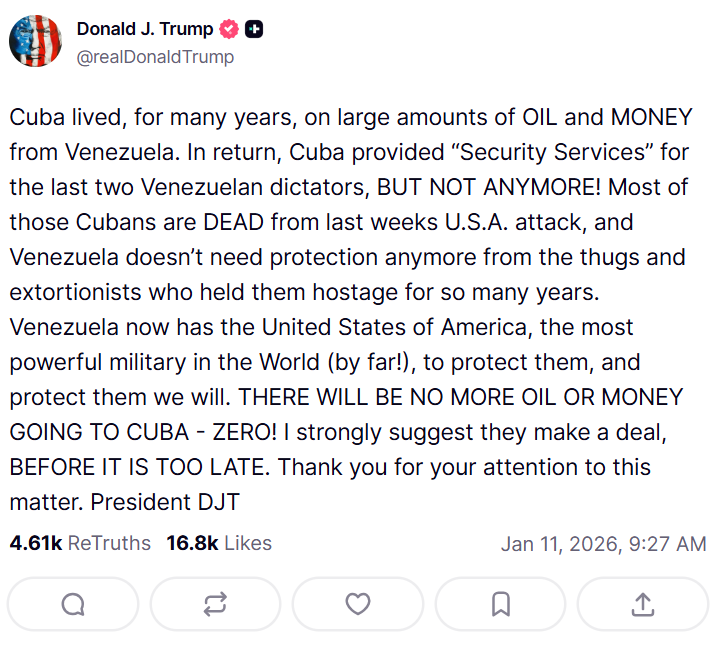Click the red verified checkmark badge
The height and width of the screenshot is (660, 722).
click(229, 30)
